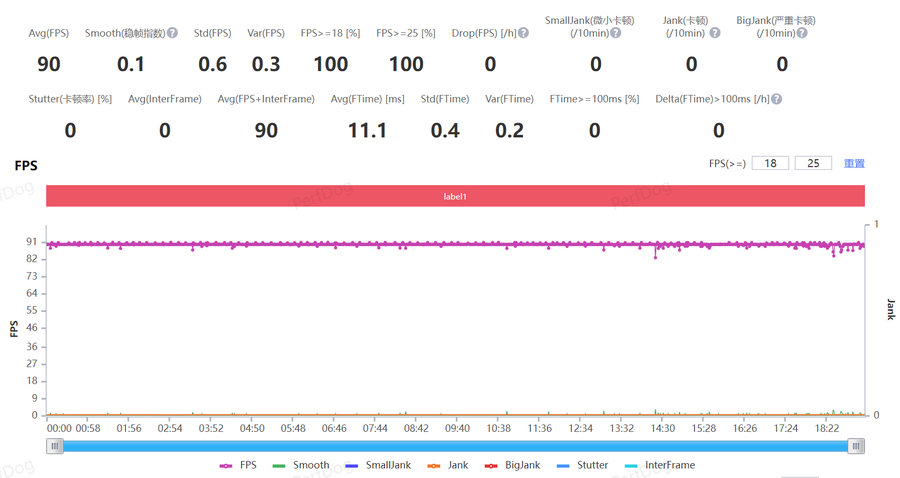The image size is (900, 478).
Task: Click help icon next to Smooth(稳帧指数)
Action: click(173, 33)
